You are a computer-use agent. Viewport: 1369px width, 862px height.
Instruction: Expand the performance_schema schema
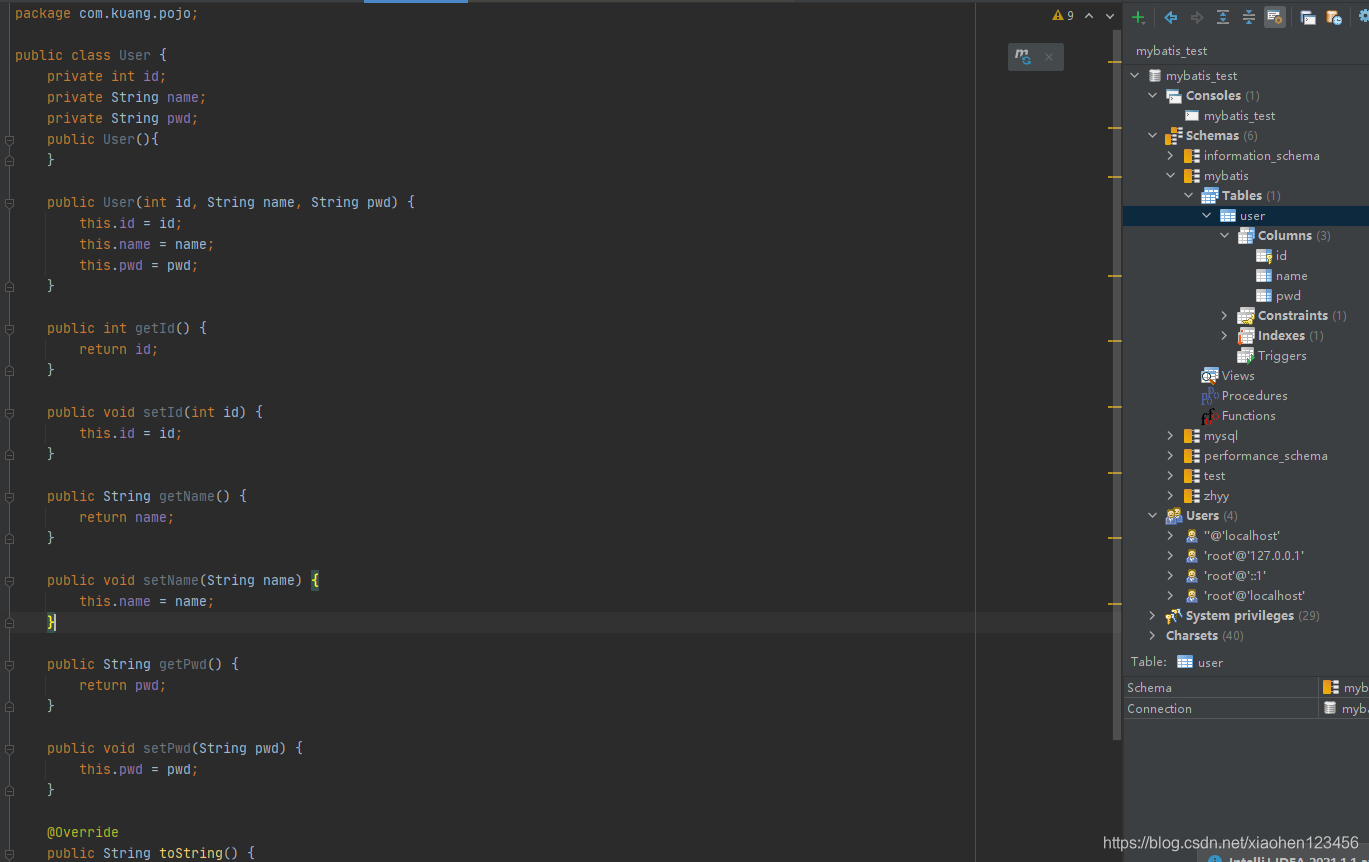tap(1170, 456)
